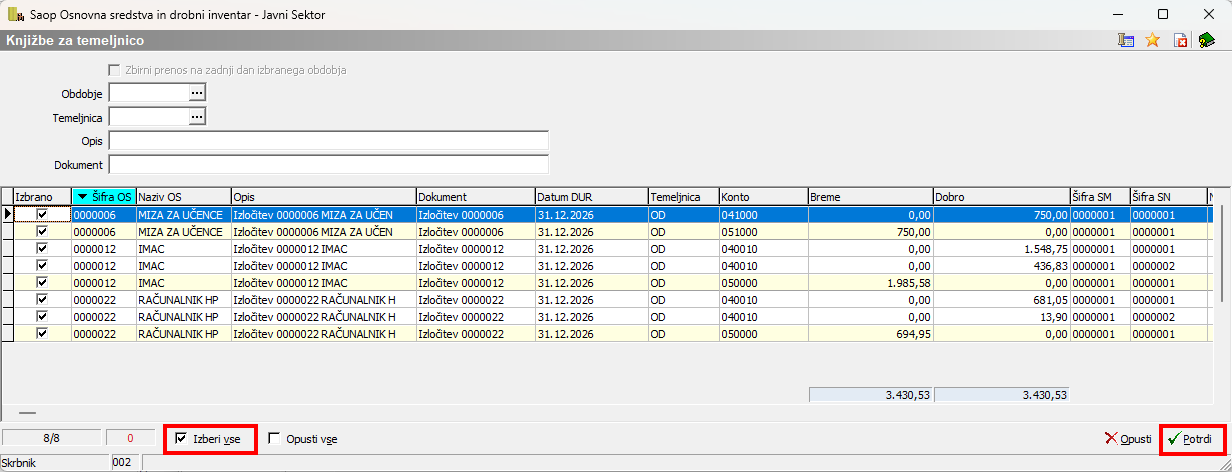Viewport: 1232px width, 472px height.
Task: Click sort arrow in Šifra OS header
Action: (83, 197)
